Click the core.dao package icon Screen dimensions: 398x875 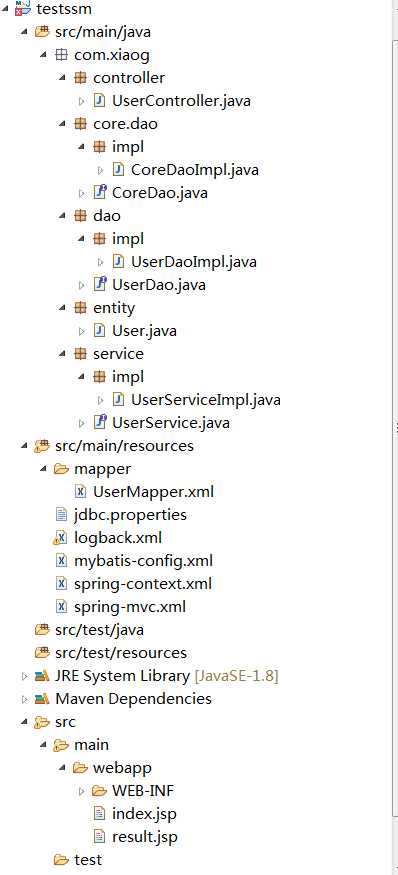pos(80,124)
